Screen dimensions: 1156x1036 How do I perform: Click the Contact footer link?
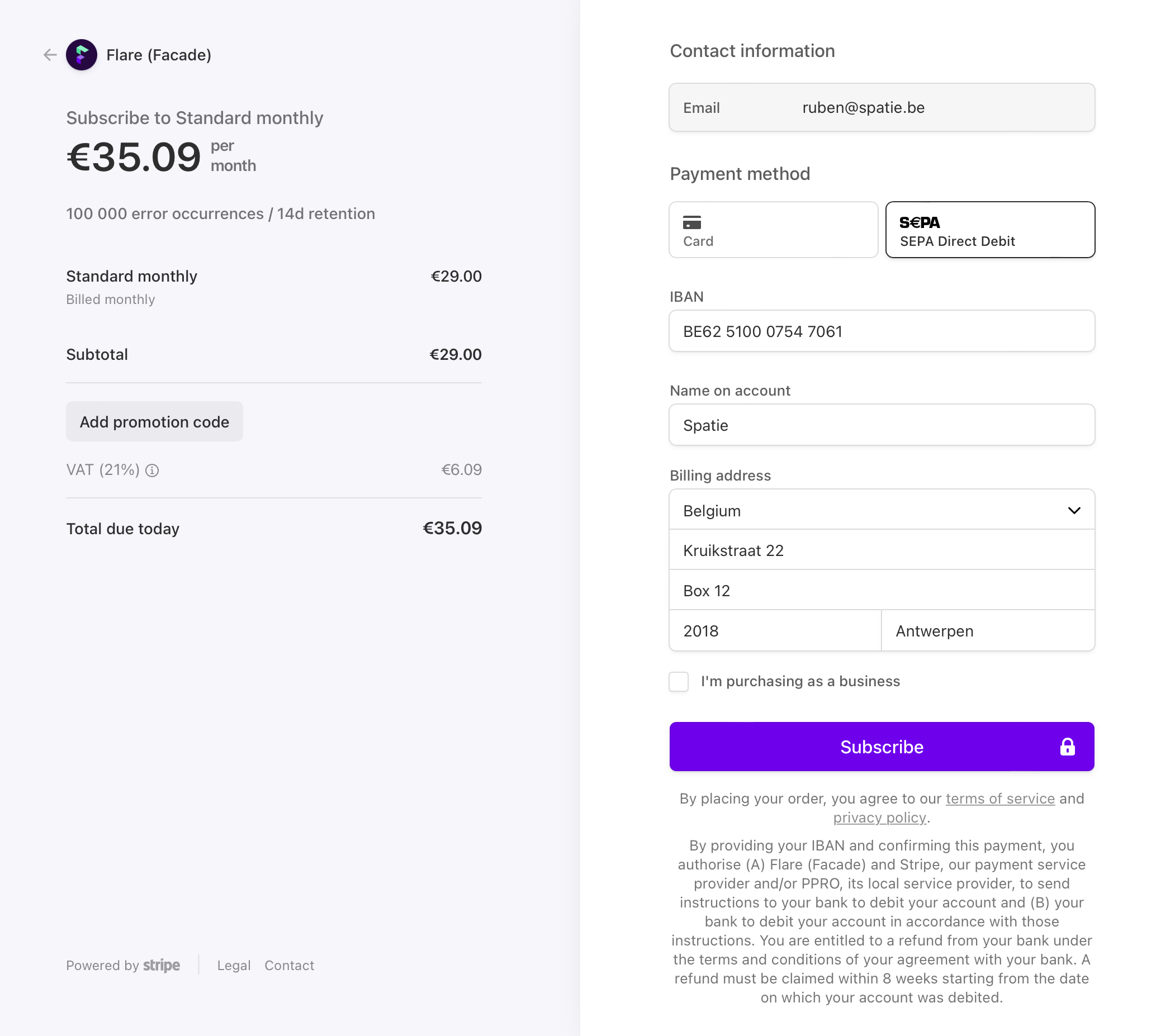click(290, 966)
